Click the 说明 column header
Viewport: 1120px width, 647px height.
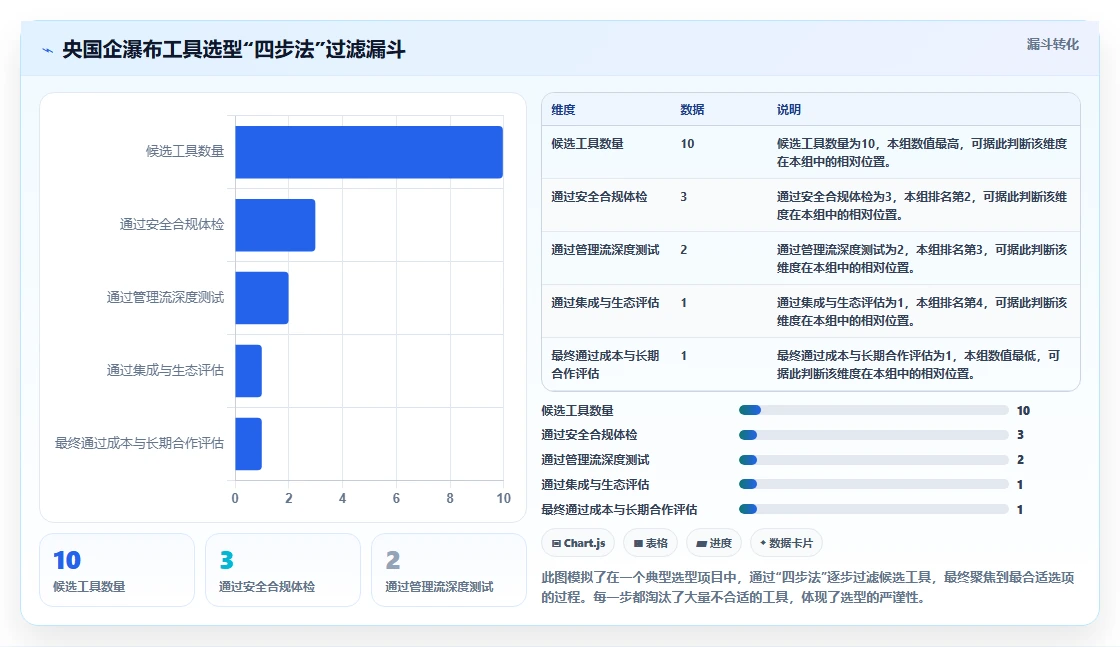[x=789, y=110]
